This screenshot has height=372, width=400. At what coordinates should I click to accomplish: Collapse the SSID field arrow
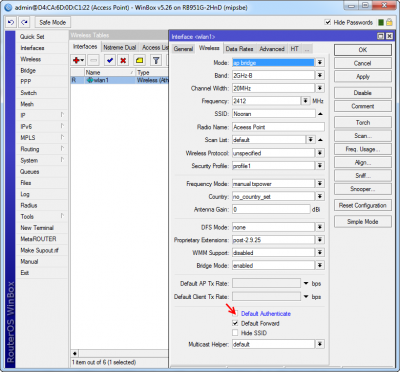pyautogui.click(x=320, y=114)
